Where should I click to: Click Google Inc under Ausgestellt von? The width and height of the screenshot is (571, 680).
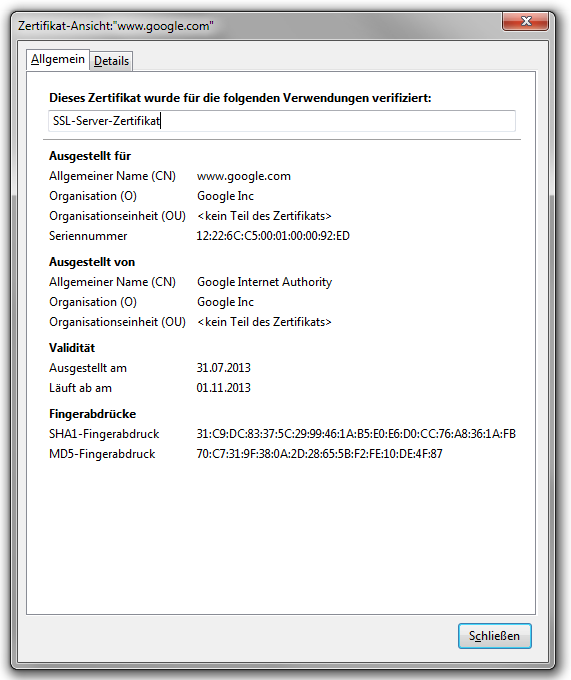coord(225,302)
